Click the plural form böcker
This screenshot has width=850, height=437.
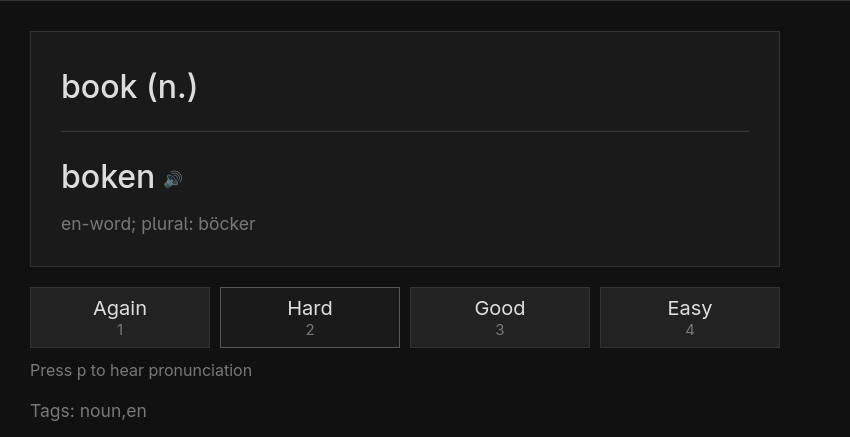click(227, 224)
